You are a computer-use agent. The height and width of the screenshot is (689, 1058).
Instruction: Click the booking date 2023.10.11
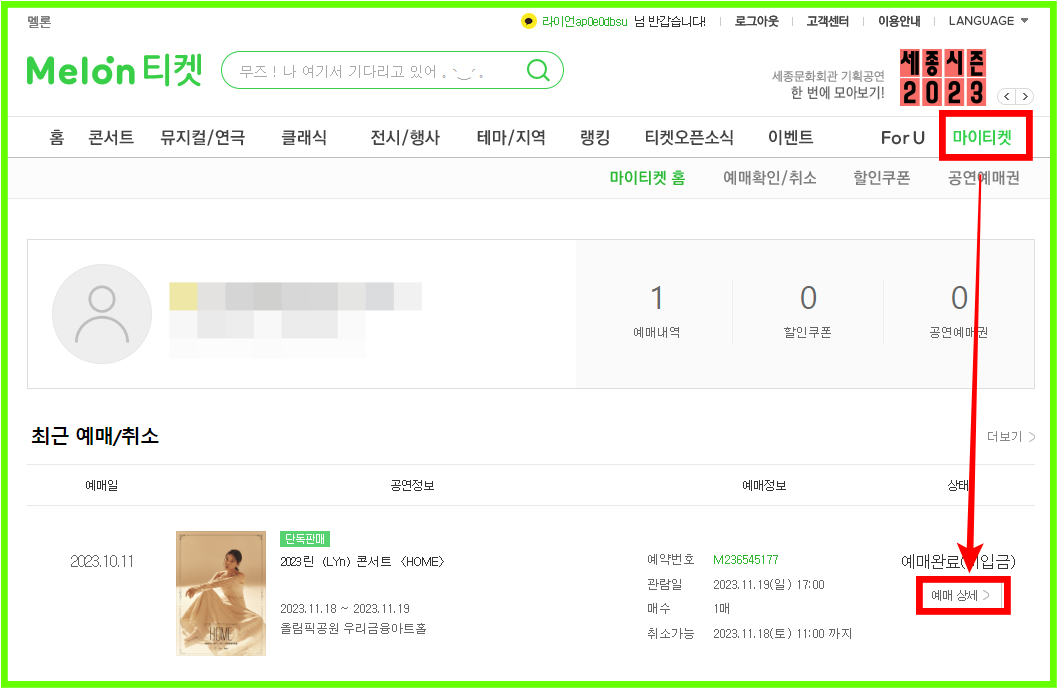click(102, 561)
